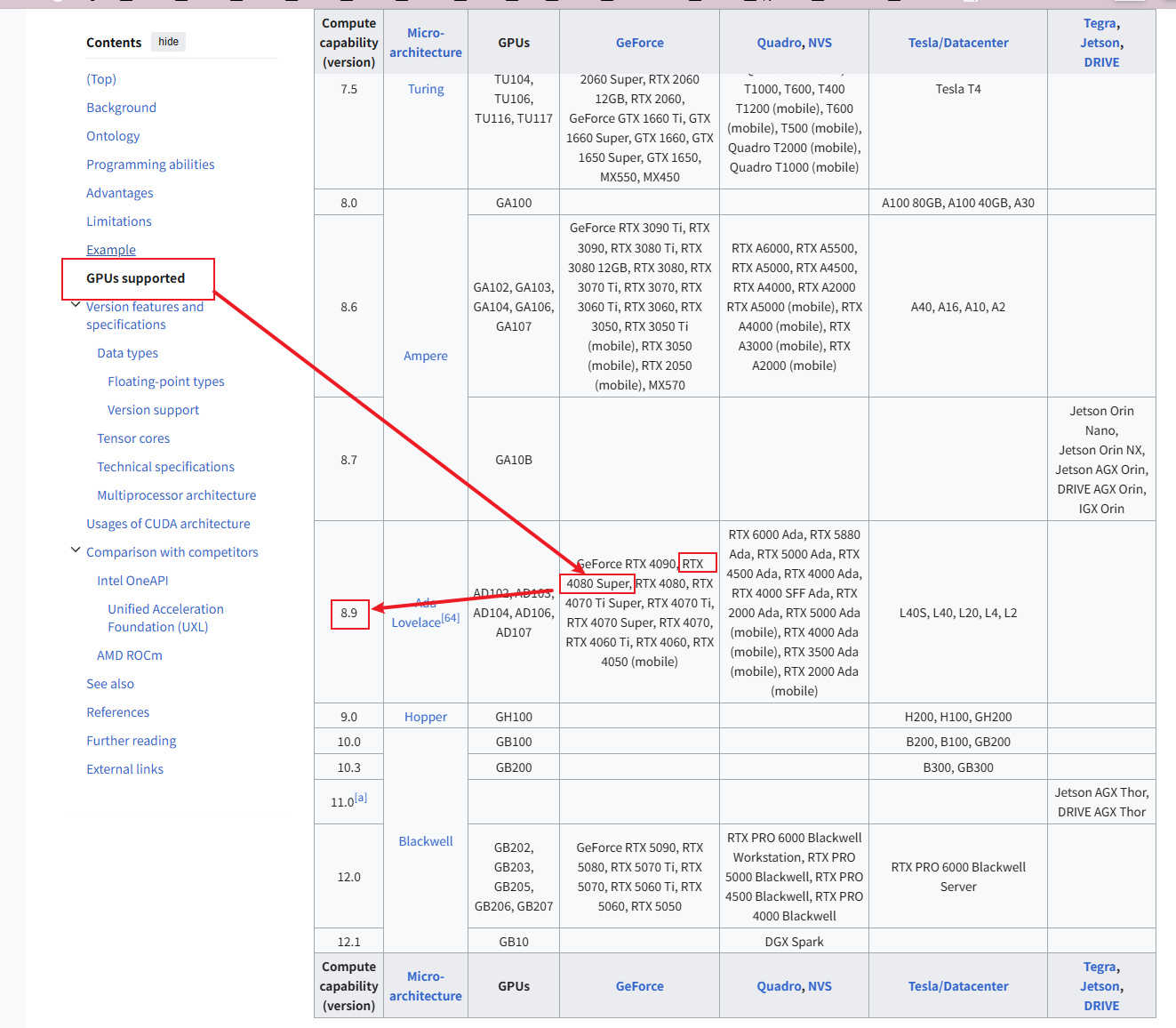Select the 'A40, A16, A10, A2' cell
Viewport: 1176px width, 1028px height.
pyautogui.click(x=958, y=307)
